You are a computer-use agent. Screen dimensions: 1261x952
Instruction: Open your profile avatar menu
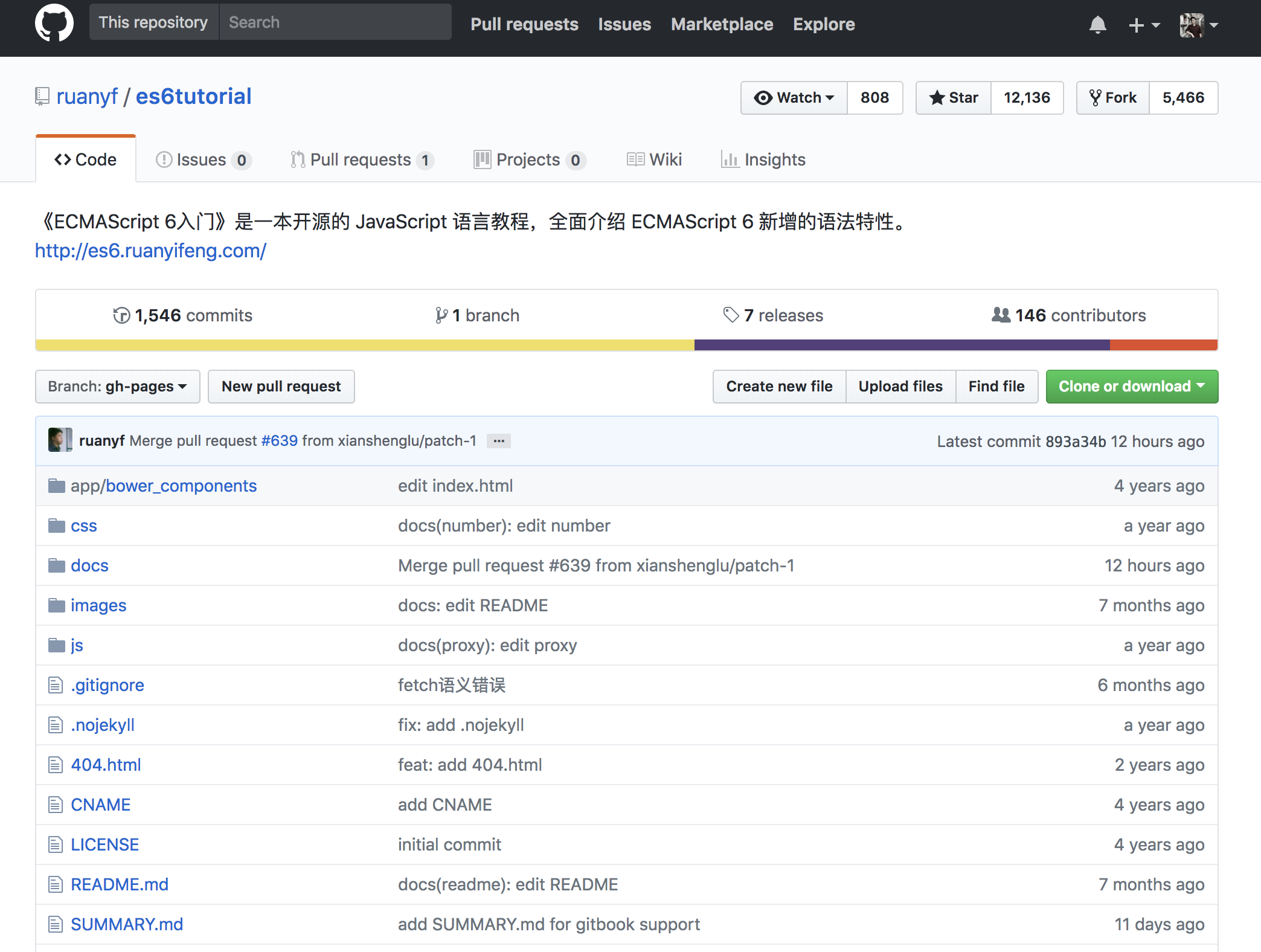pyautogui.click(x=1193, y=25)
